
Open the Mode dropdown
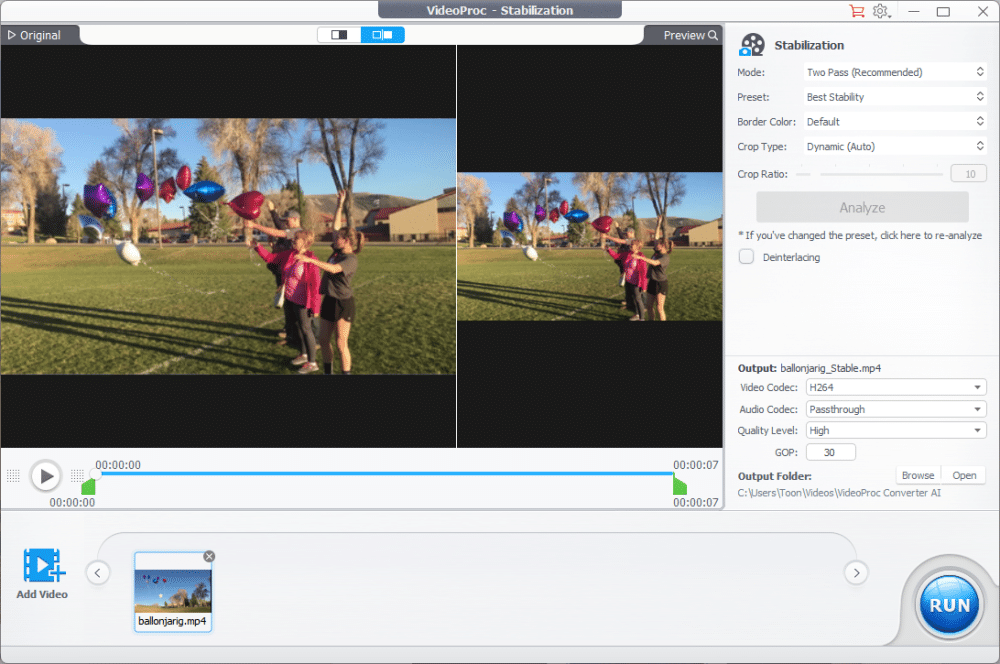(895, 72)
